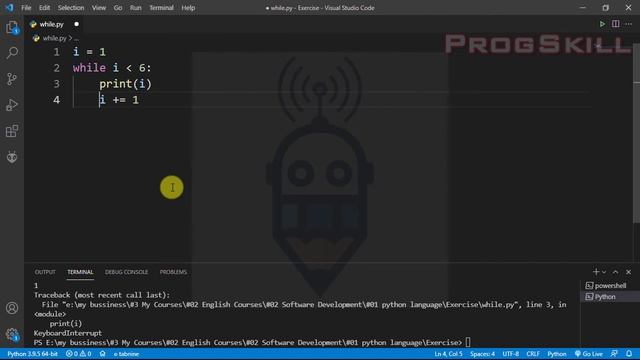Image resolution: width=640 pixels, height=360 pixels.
Task: Split the editor right
Action: tap(615, 24)
